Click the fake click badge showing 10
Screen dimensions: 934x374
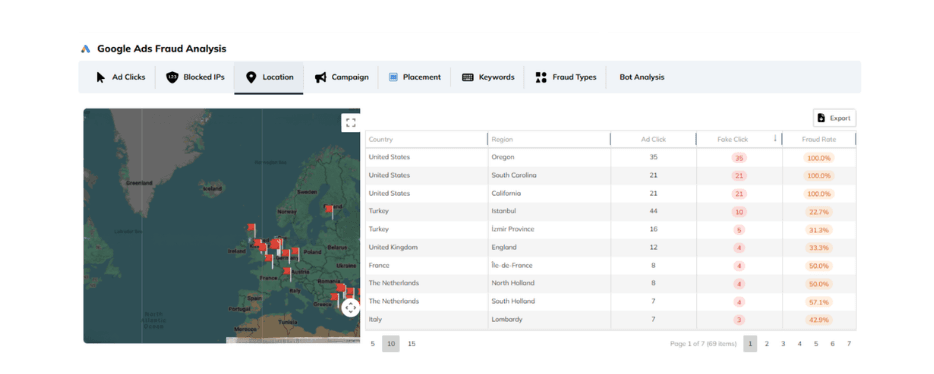pyautogui.click(x=739, y=211)
